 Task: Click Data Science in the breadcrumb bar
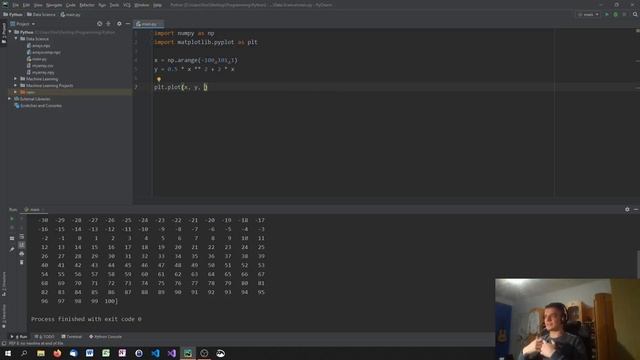[x=41, y=15]
